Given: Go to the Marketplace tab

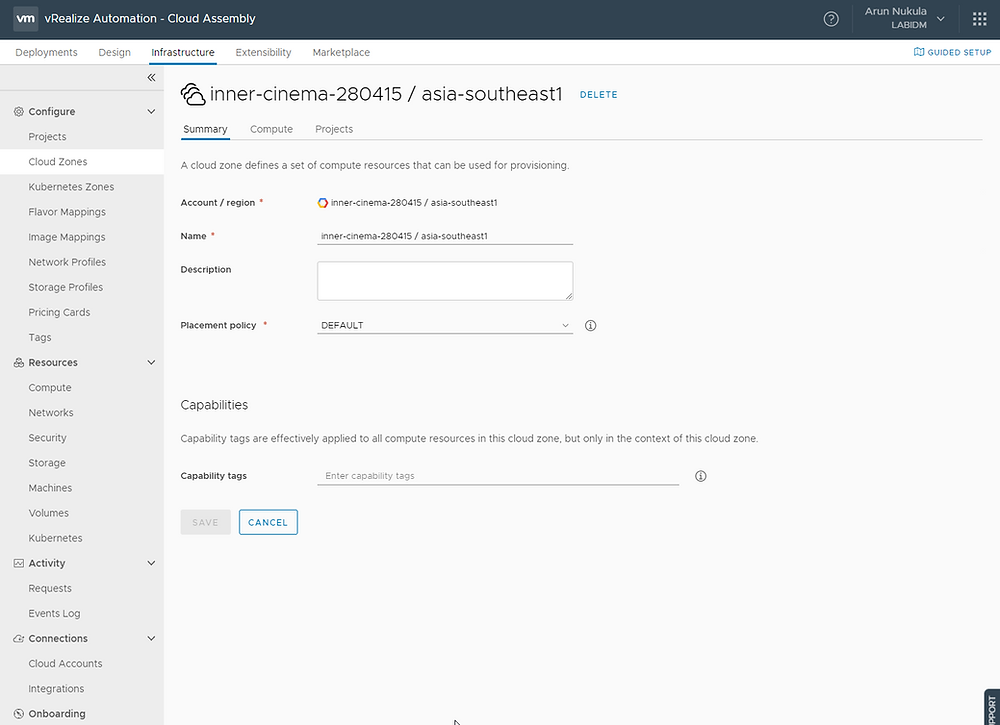Looking at the screenshot, I should tap(341, 52).
